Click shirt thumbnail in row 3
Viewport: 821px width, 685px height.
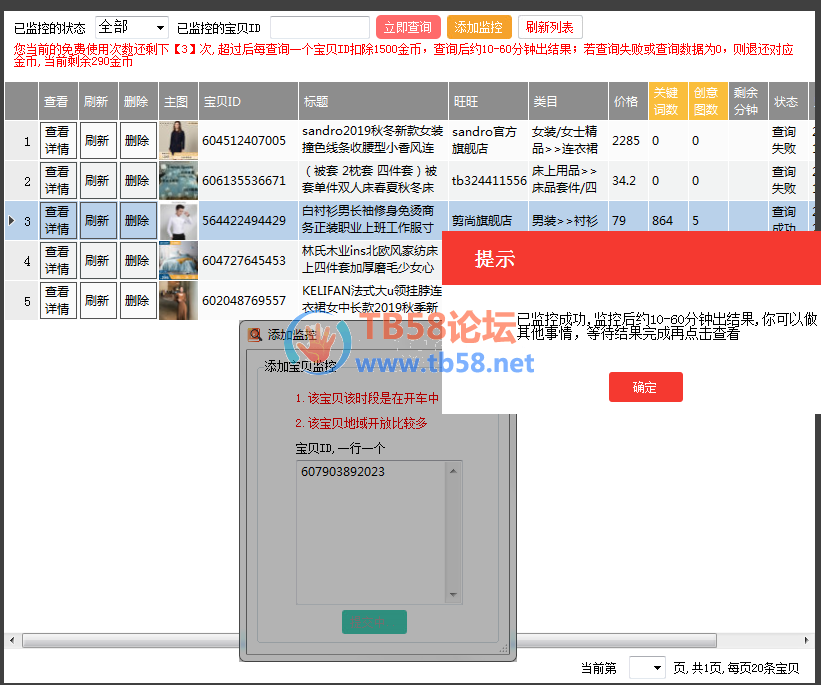(178, 221)
